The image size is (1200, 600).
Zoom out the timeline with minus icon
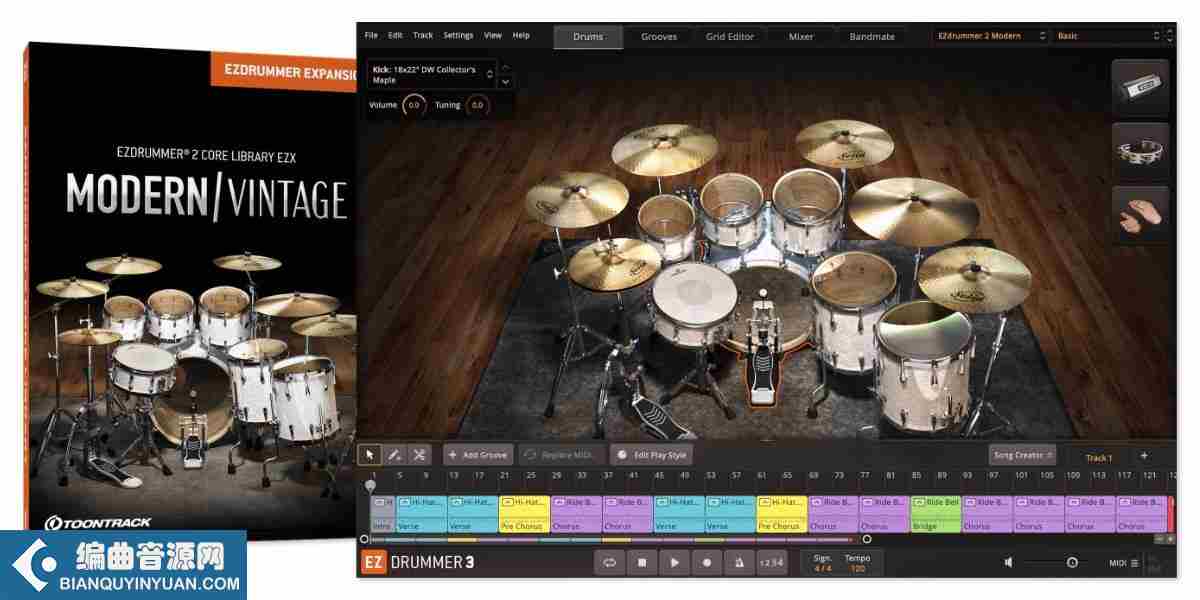[x=1159, y=539]
